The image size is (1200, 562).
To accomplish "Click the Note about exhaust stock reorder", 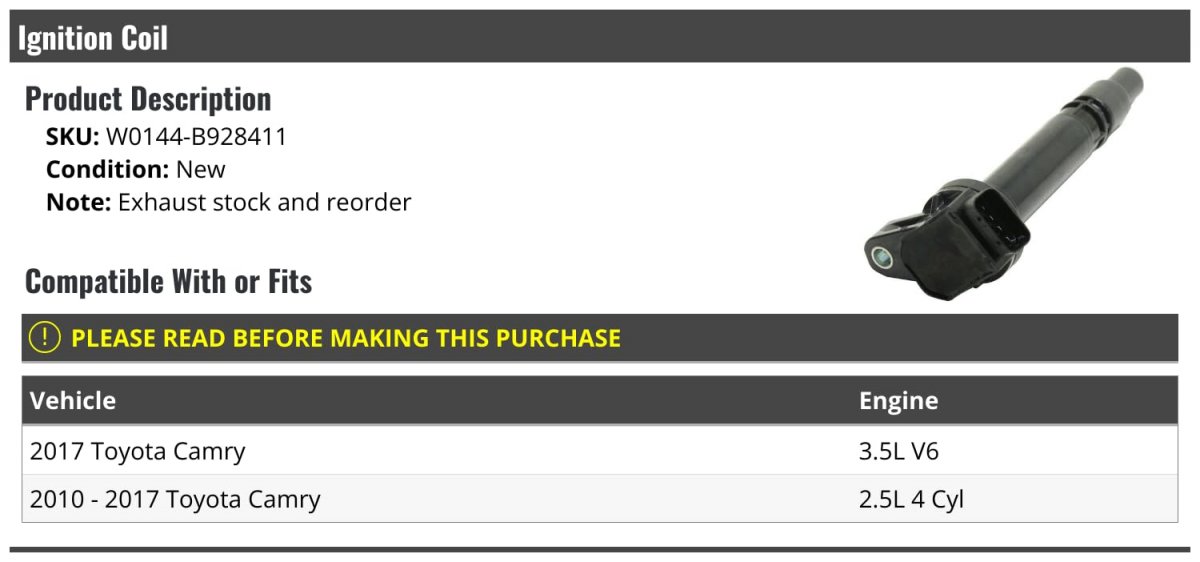I will tap(229, 202).
